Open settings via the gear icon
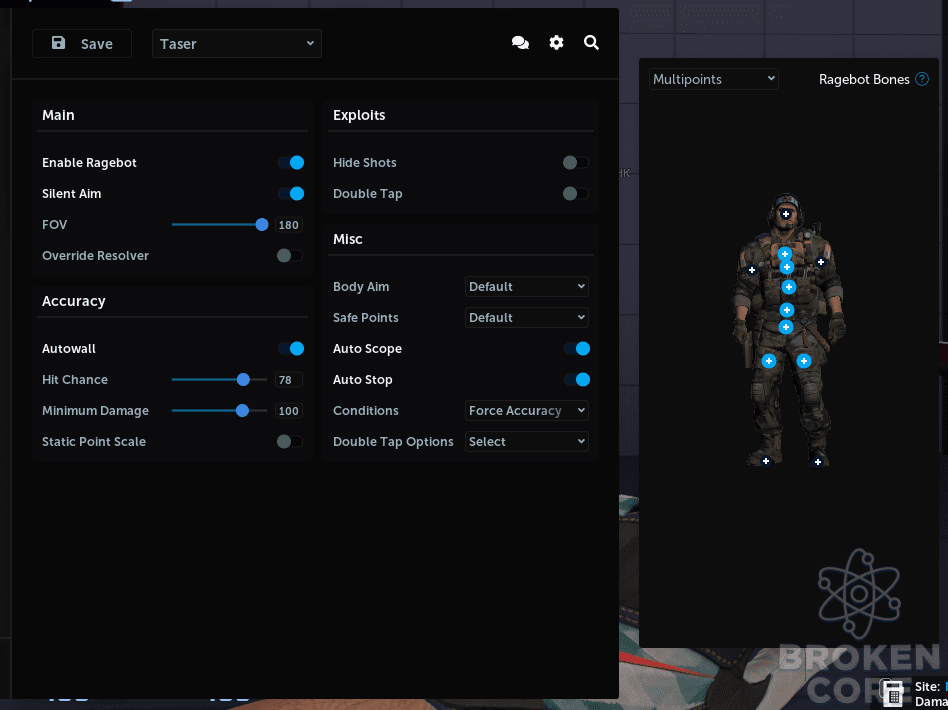 [556, 43]
